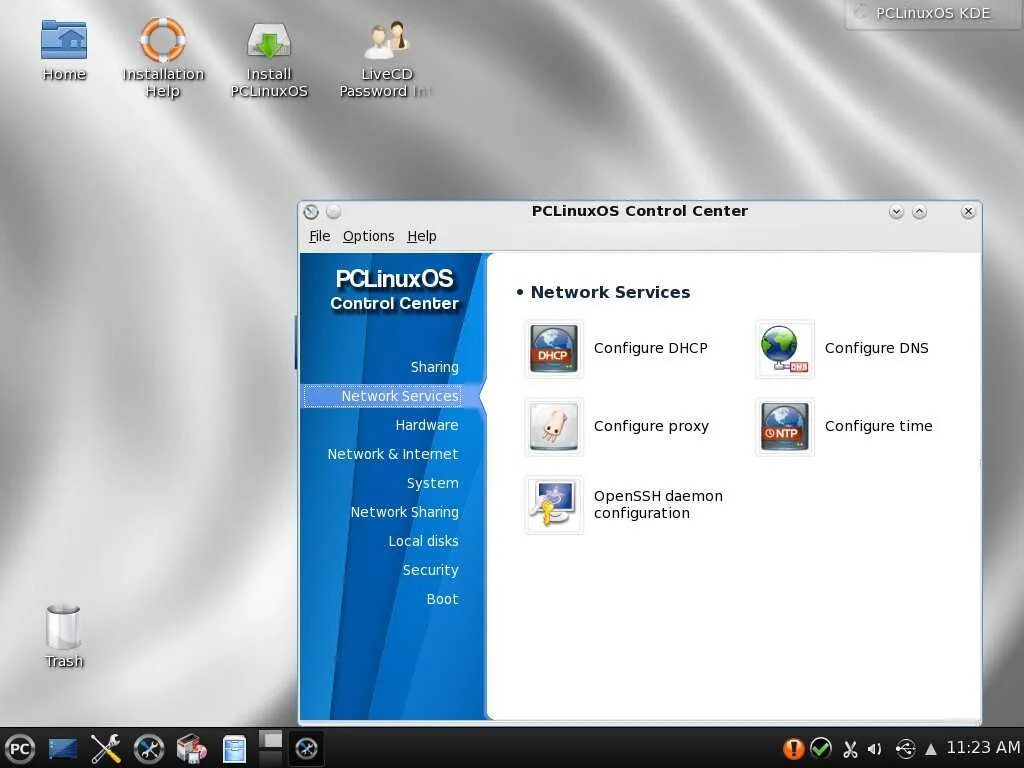This screenshot has height=768, width=1024.
Task: Launch the package manager taskbar icon
Action: click(191, 748)
